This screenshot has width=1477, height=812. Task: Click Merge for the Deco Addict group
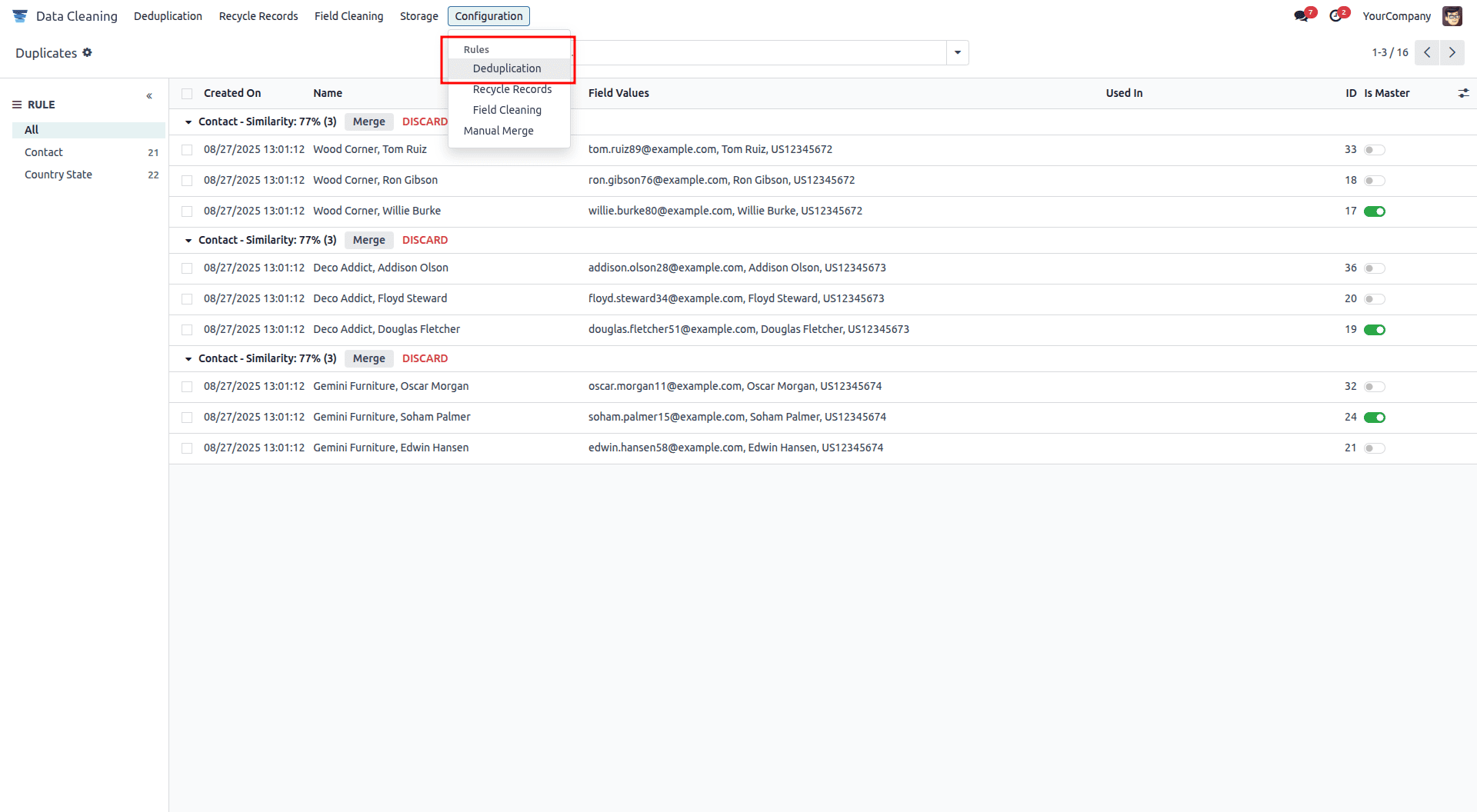[x=368, y=240]
